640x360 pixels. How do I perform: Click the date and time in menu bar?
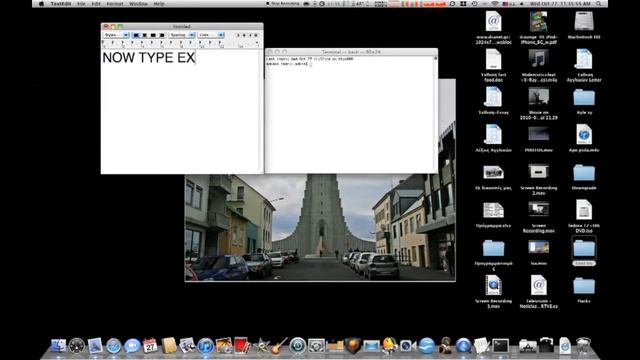[560, 4]
